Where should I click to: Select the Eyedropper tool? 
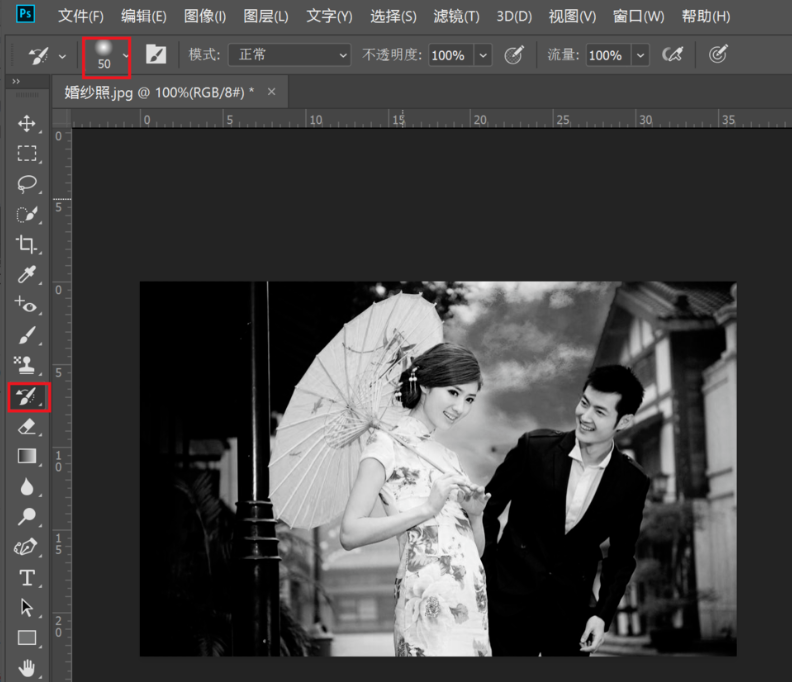27,274
